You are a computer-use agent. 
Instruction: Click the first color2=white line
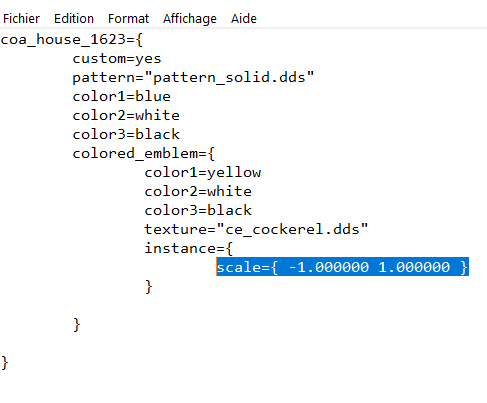click(x=126, y=116)
